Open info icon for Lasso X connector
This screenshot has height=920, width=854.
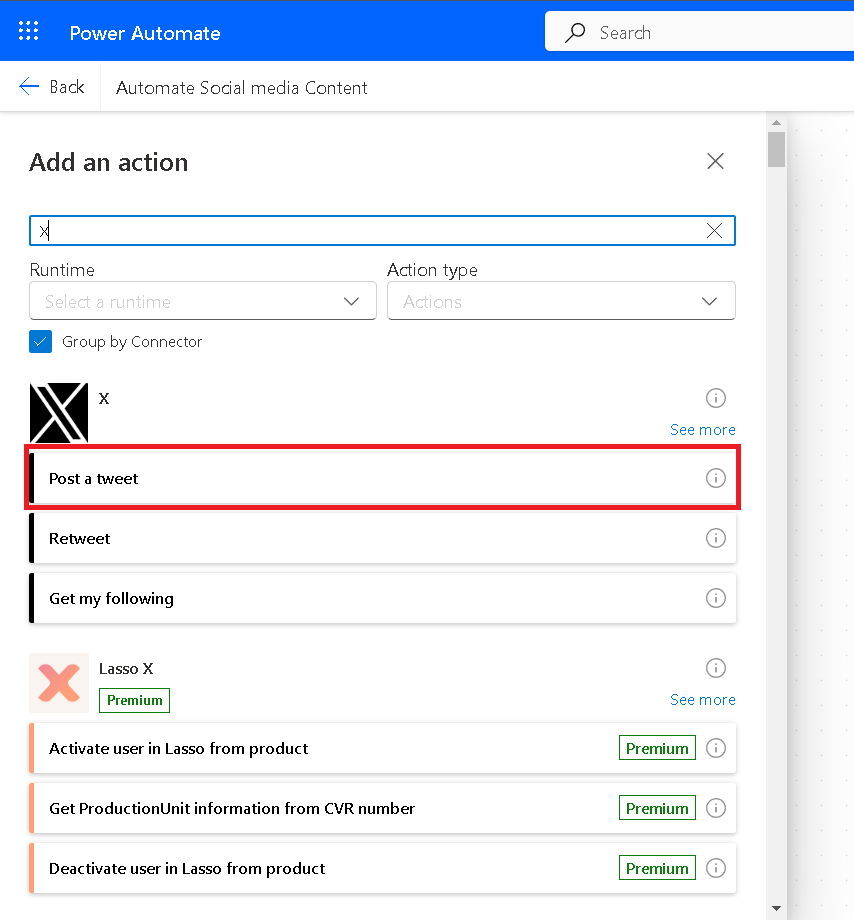point(715,668)
